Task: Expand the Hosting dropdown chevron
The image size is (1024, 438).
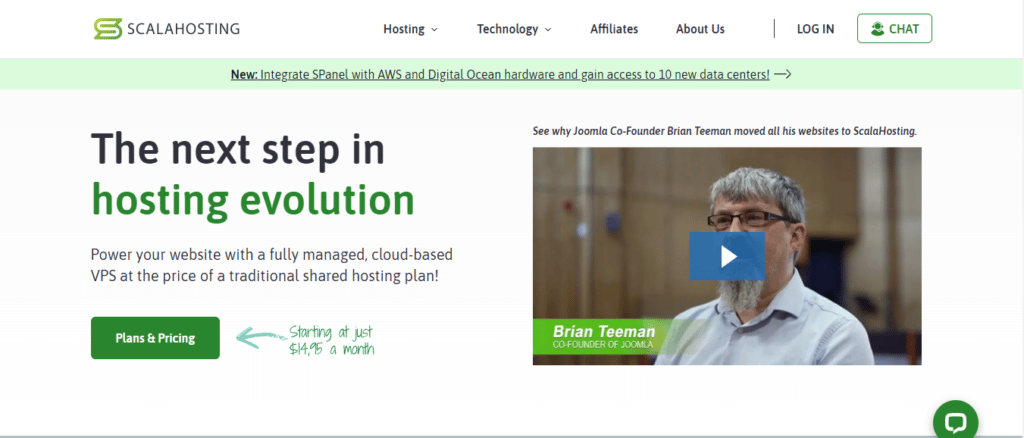Action: [x=434, y=29]
